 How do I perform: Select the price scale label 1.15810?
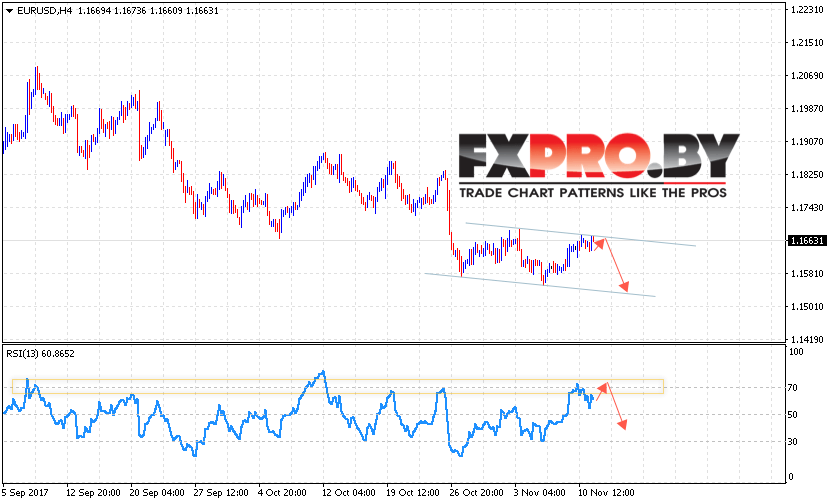pos(807,274)
